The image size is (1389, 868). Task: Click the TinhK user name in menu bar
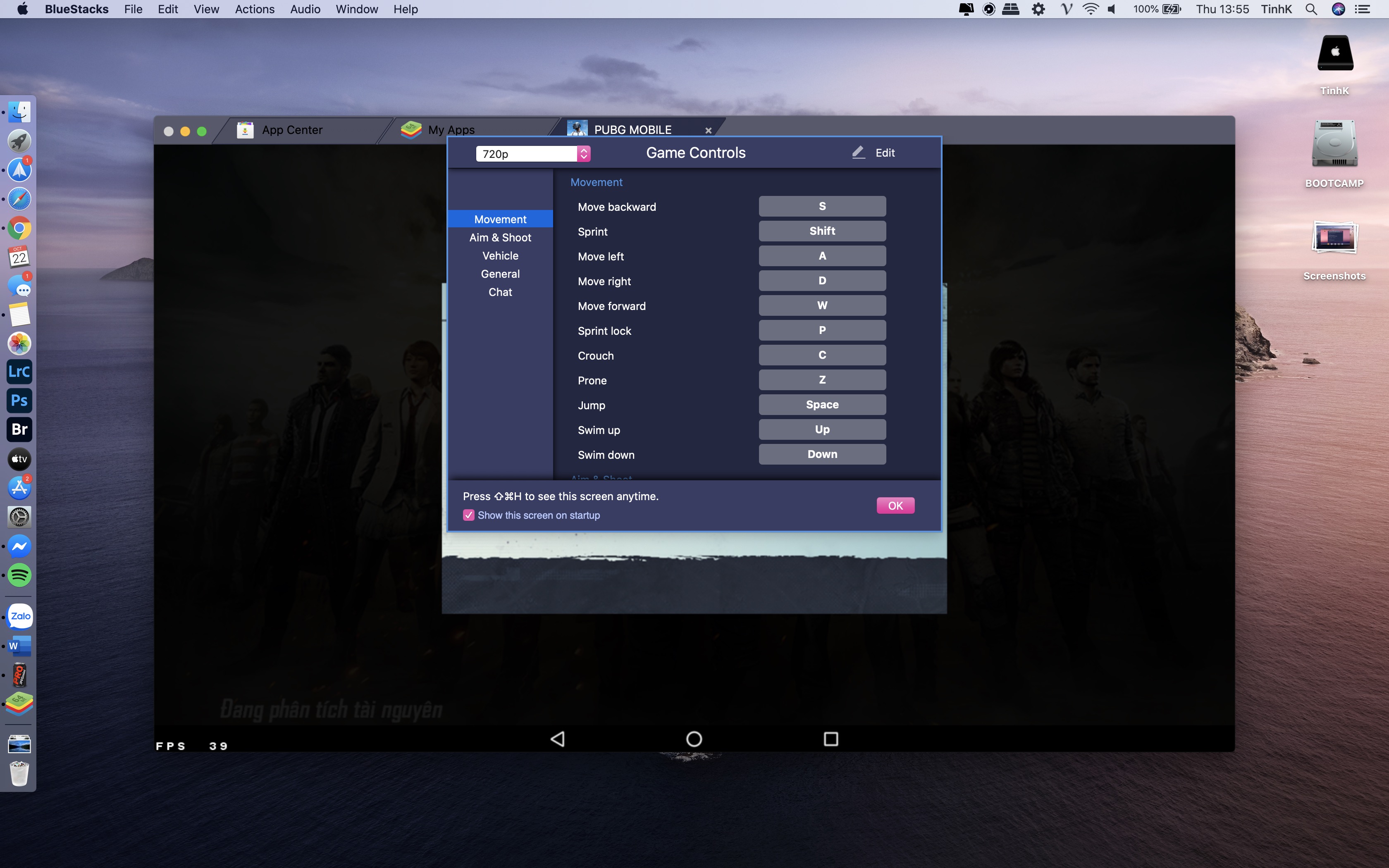tap(1276, 9)
